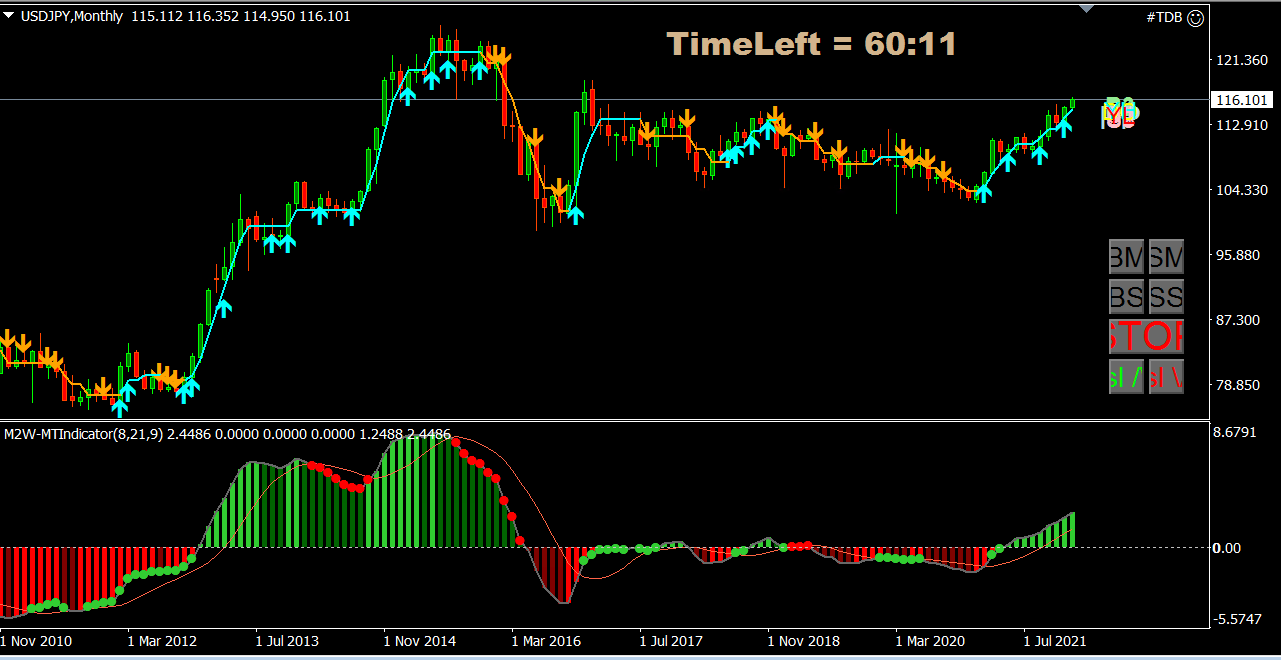Click the 1 Jul 2021 axis date
Screen dimensions: 1281x660
pos(1054,641)
